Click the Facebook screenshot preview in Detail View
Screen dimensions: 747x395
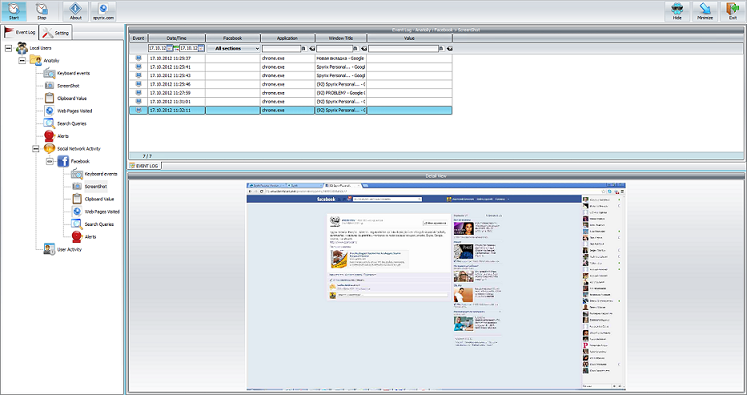(x=436, y=287)
